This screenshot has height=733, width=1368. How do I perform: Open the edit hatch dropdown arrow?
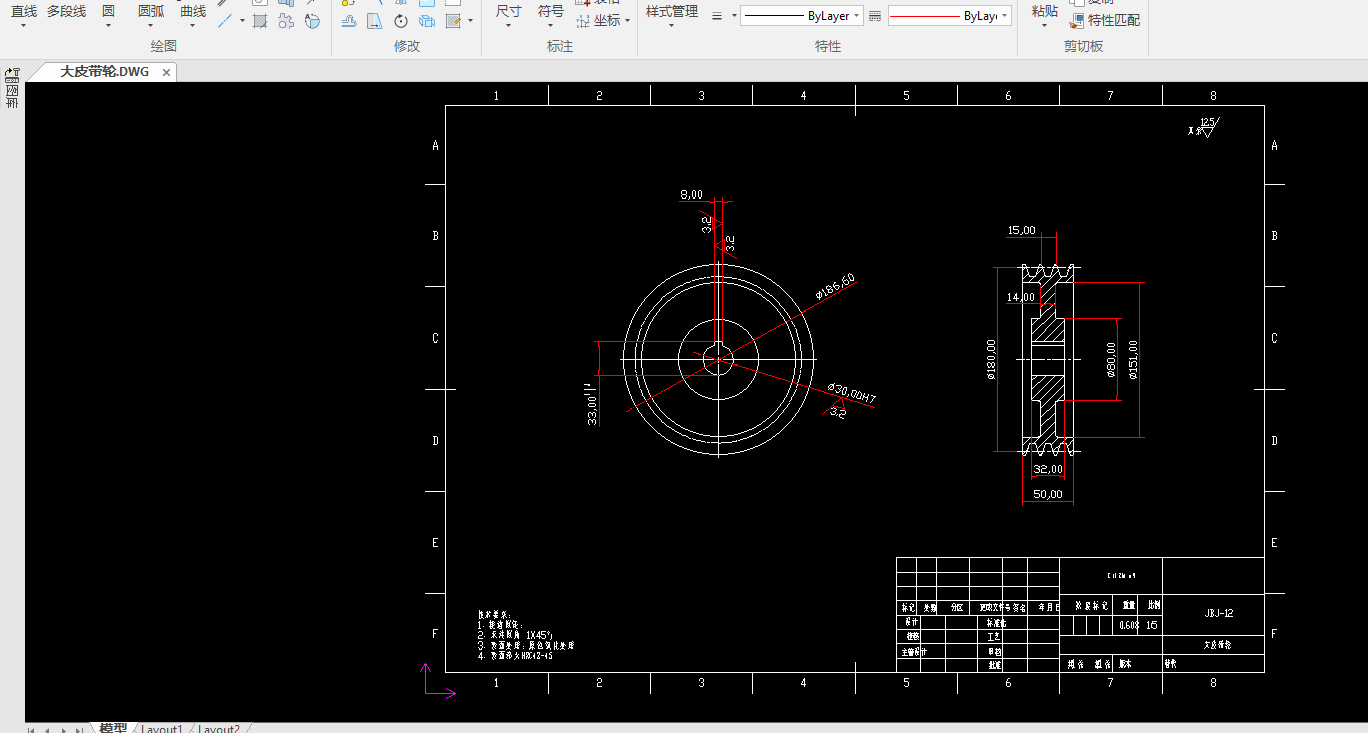470,21
